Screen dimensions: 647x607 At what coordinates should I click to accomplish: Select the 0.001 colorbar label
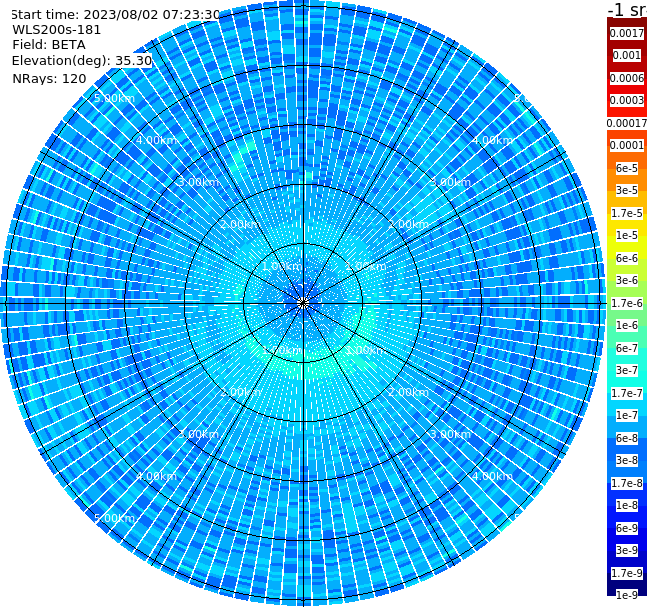(x=627, y=55)
